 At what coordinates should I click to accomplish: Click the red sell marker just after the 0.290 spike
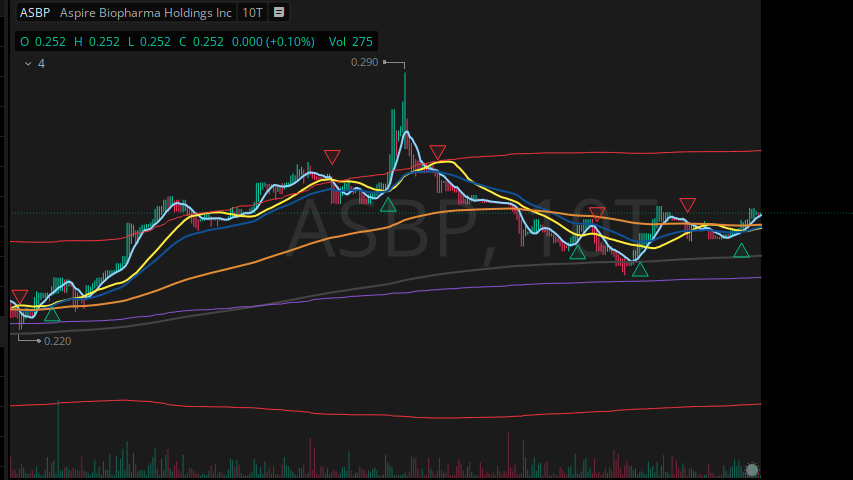tap(437, 151)
